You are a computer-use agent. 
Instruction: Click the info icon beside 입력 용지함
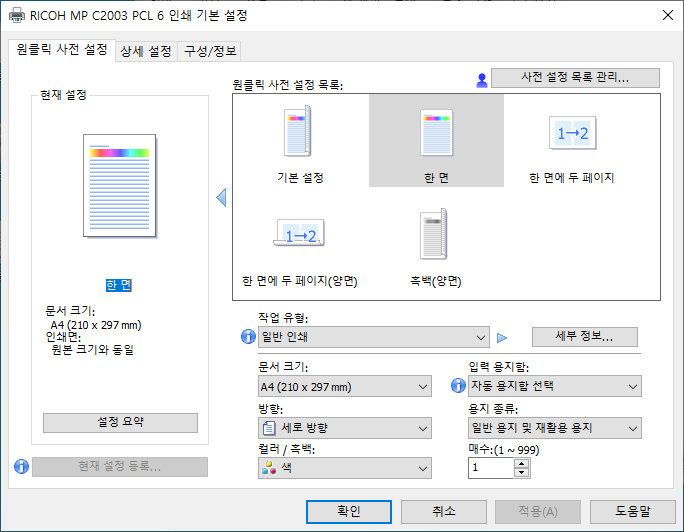458,385
